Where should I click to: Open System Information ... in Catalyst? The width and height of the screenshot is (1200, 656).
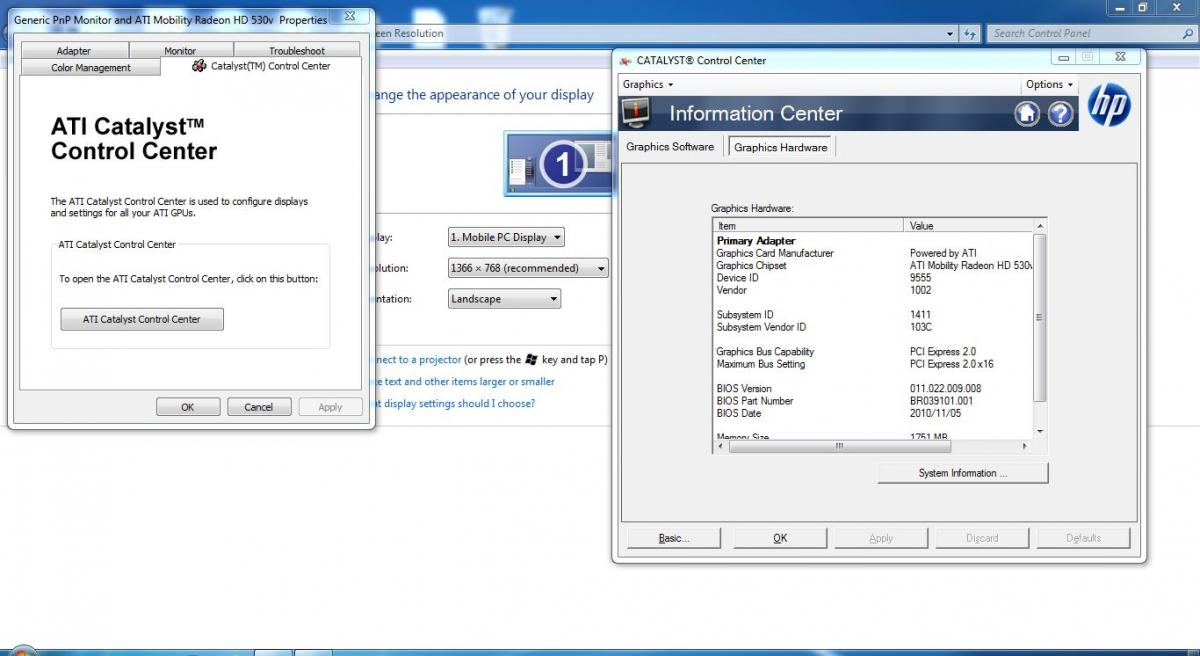[x=963, y=473]
